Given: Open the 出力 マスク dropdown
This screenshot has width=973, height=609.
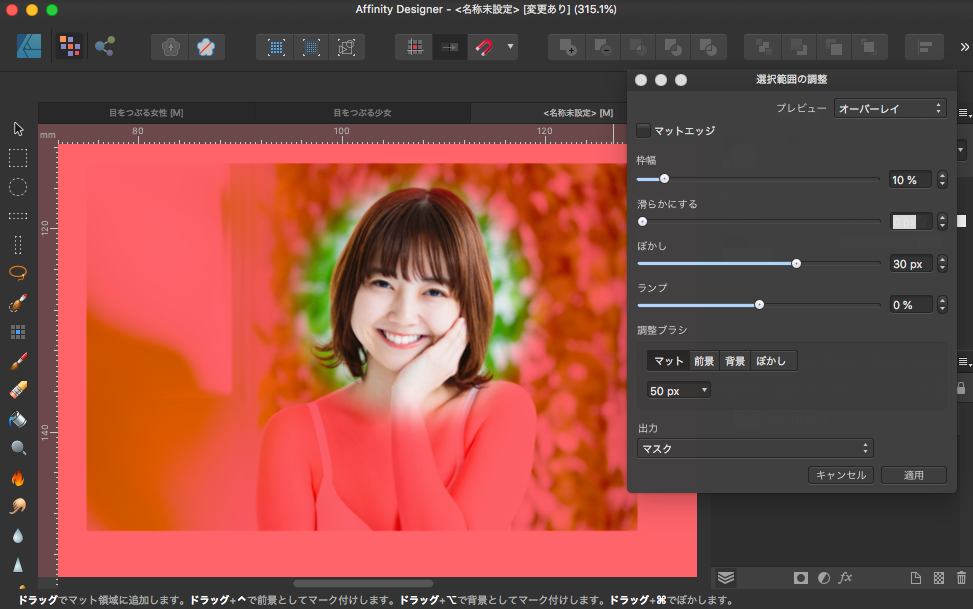Looking at the screenshot, I should [755, 449].
